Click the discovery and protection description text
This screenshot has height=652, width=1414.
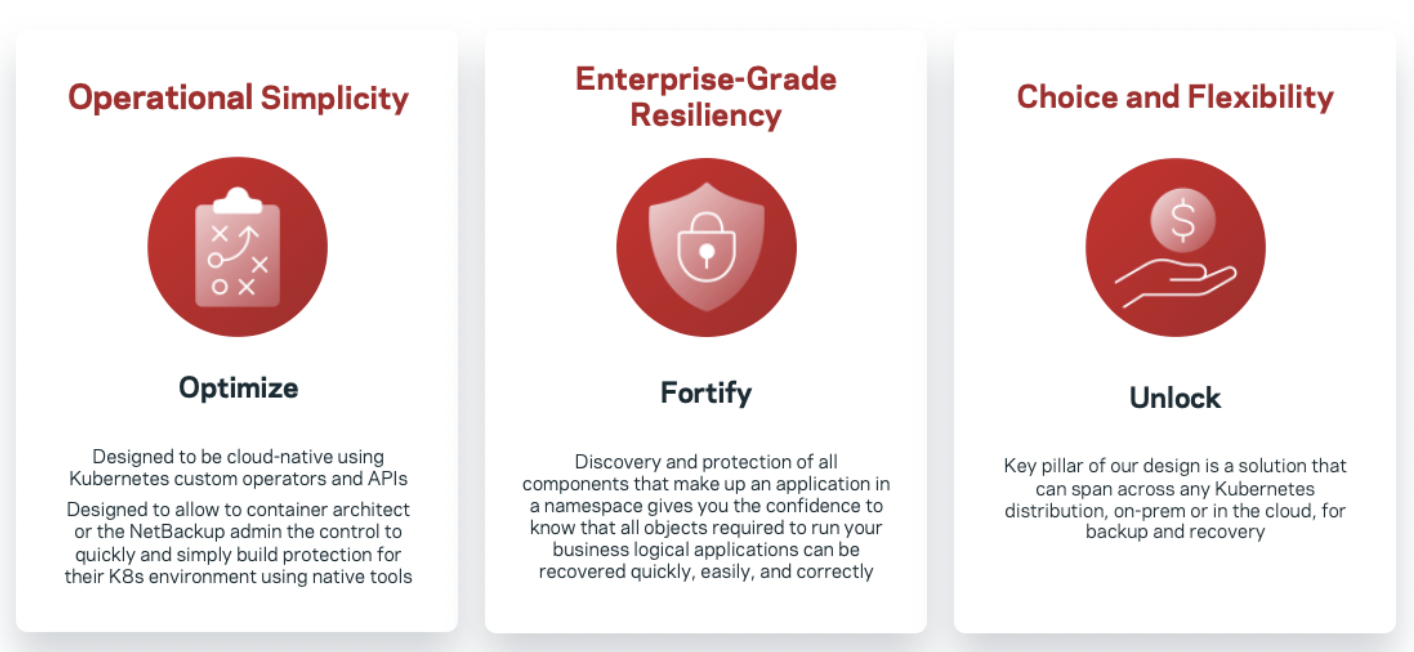tap(706, 517)
